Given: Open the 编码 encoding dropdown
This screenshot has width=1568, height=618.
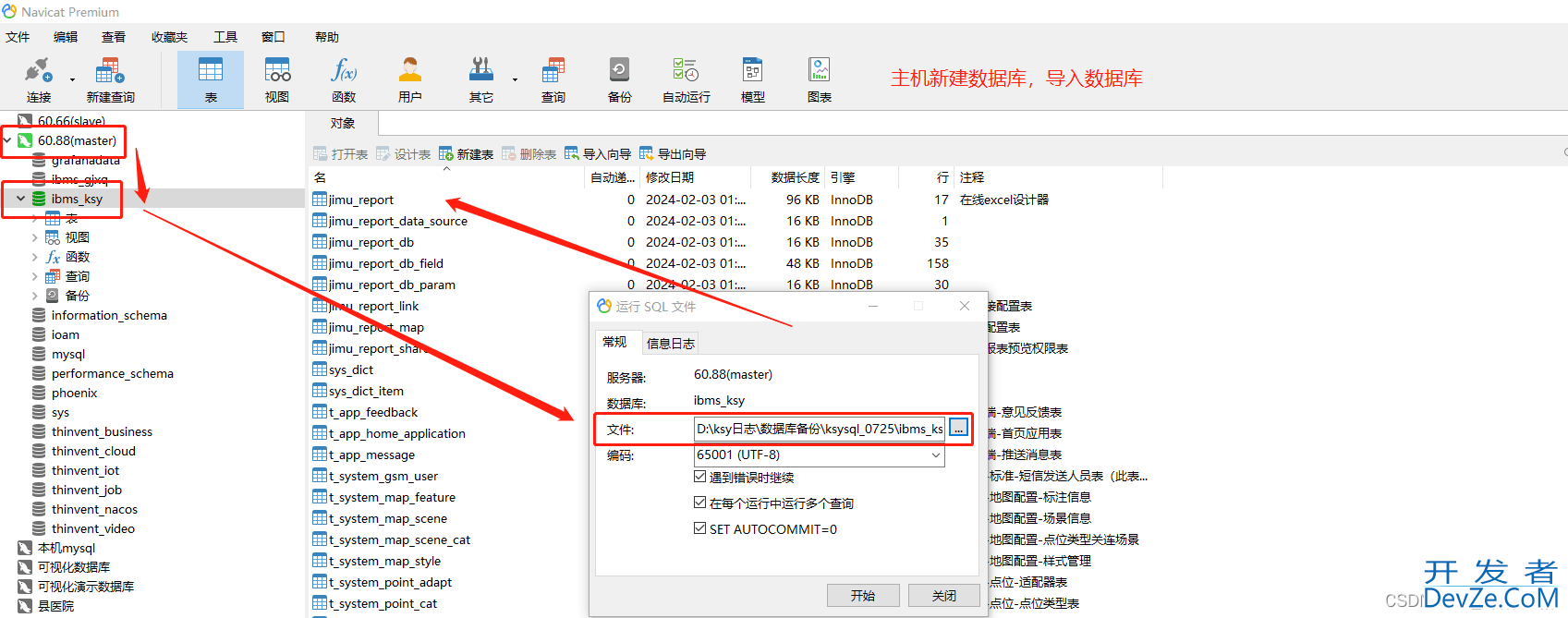Looking at the screenshot, I should click(x=819, y=455).
